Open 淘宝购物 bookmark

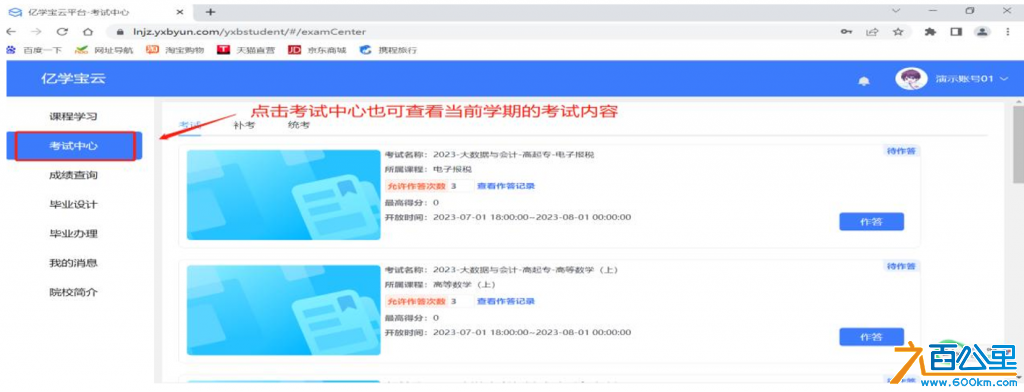click(x=176, y=50)
